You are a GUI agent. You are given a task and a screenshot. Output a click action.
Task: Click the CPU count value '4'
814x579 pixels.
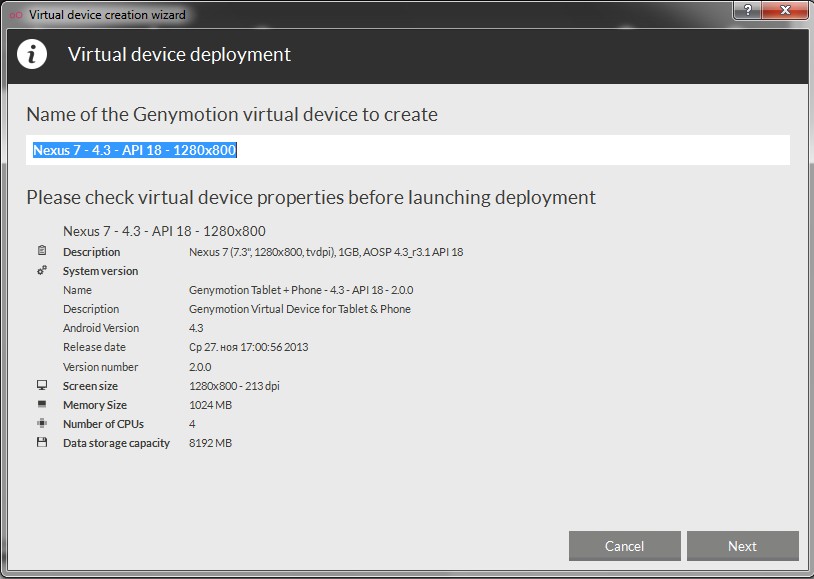click(192, 424)
